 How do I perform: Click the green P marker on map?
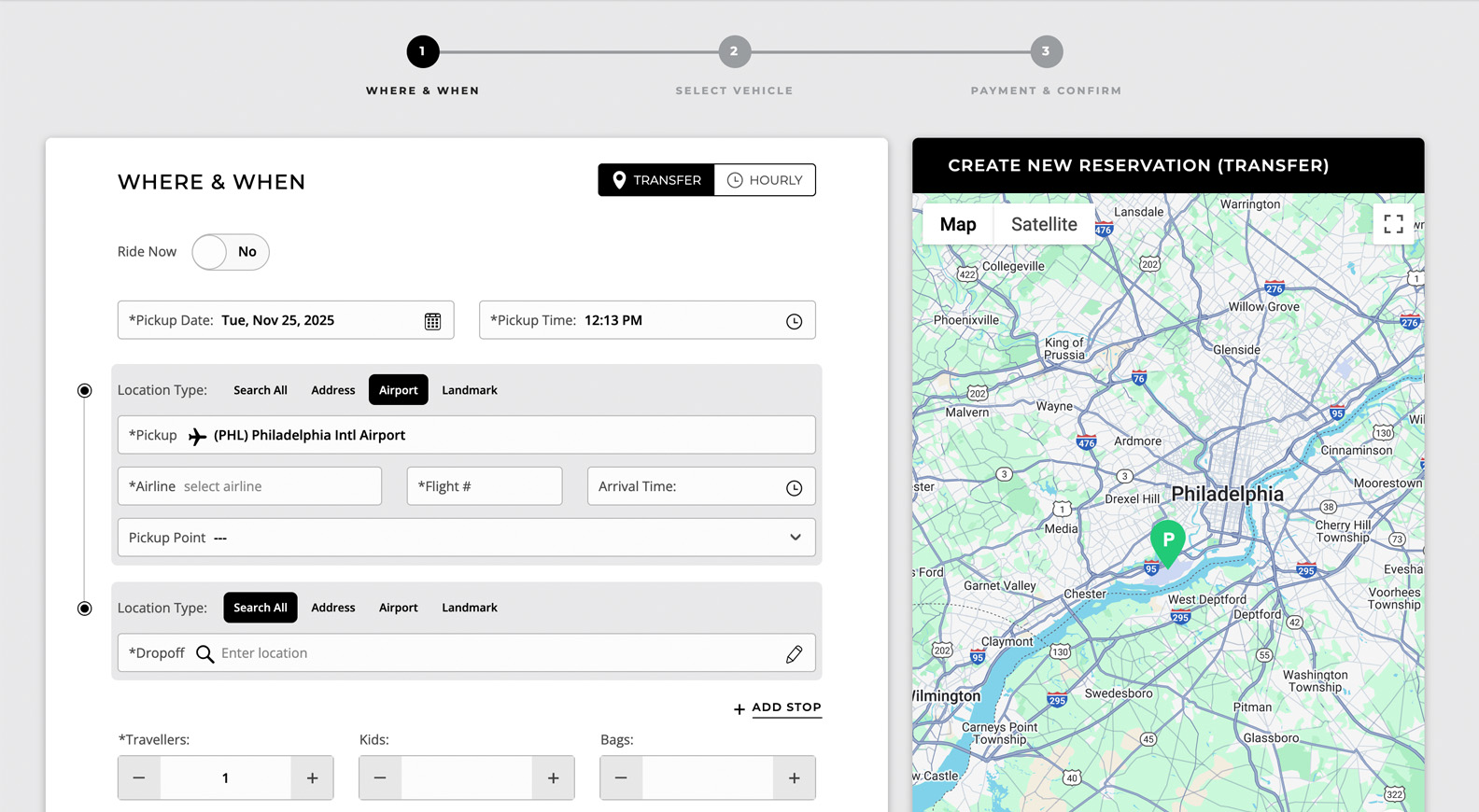coord(1168,542)
